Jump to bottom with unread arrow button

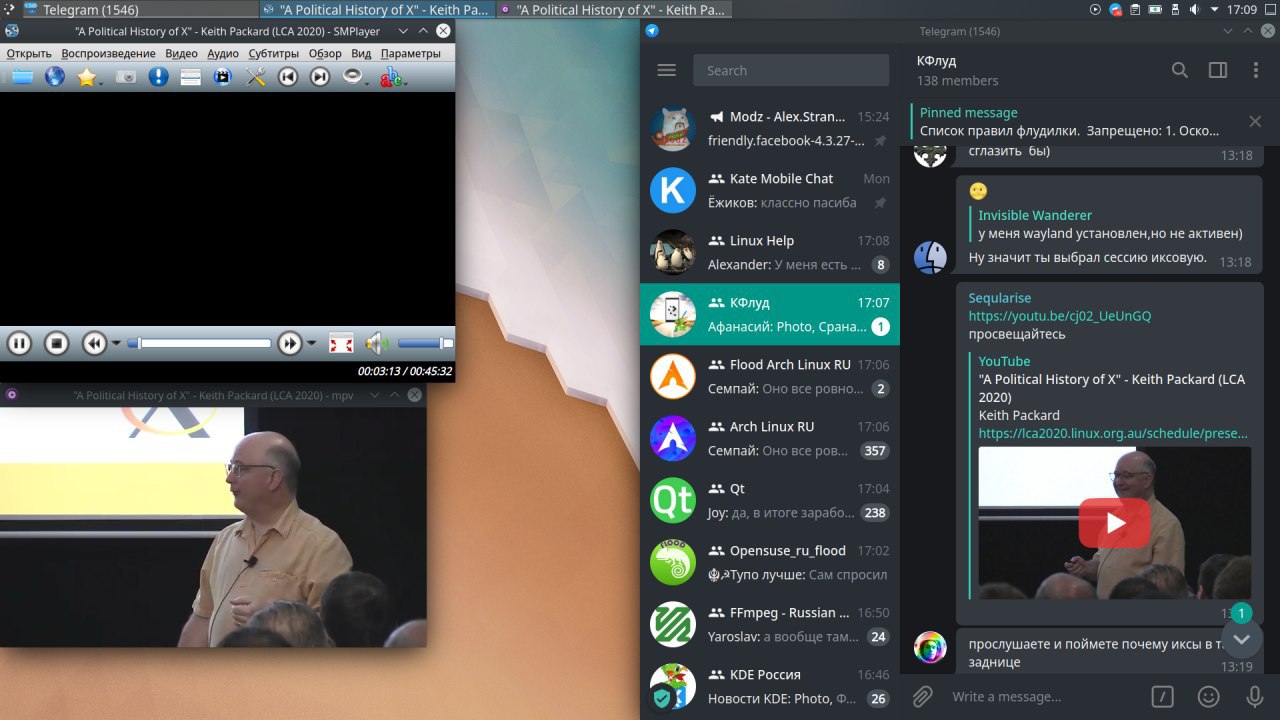coord(1241,639)
